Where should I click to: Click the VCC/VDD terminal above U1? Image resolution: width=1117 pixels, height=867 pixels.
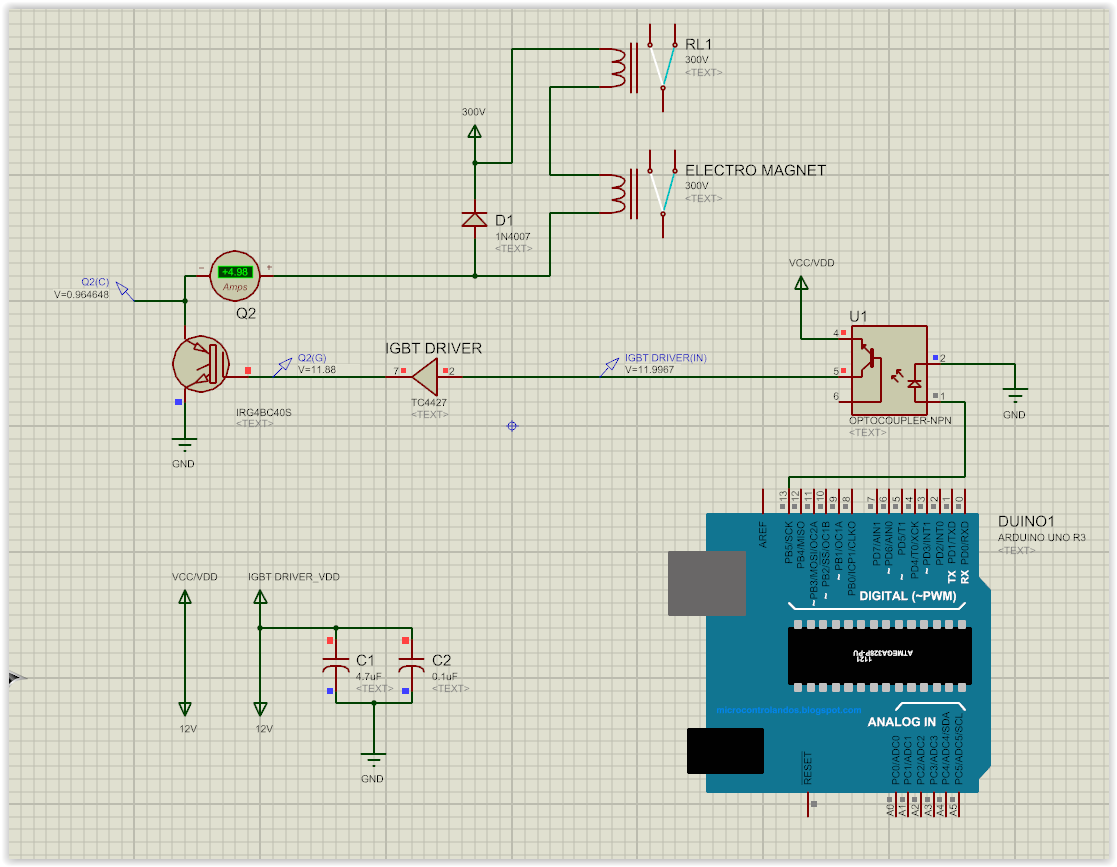click(800, 285)
